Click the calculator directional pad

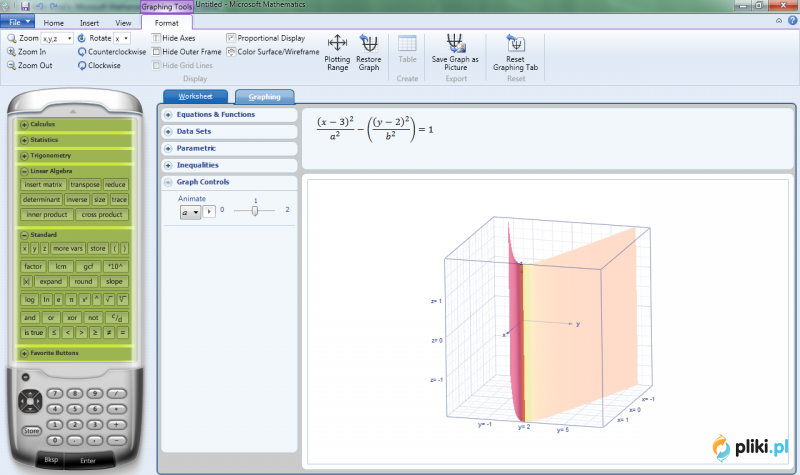[x=31, y=401]
